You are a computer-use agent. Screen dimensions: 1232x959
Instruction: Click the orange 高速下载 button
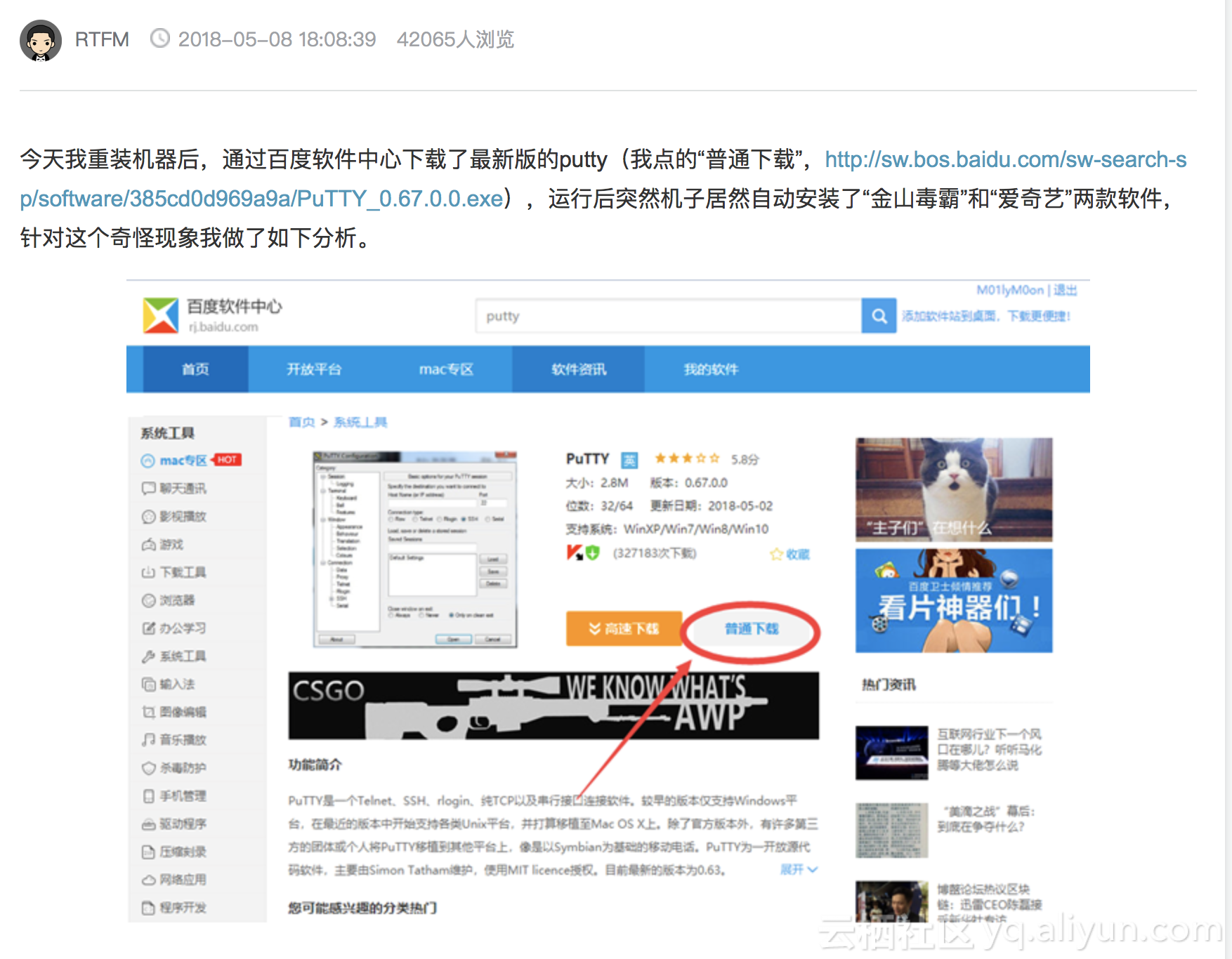pyautogui.click(x=624, y=628)
